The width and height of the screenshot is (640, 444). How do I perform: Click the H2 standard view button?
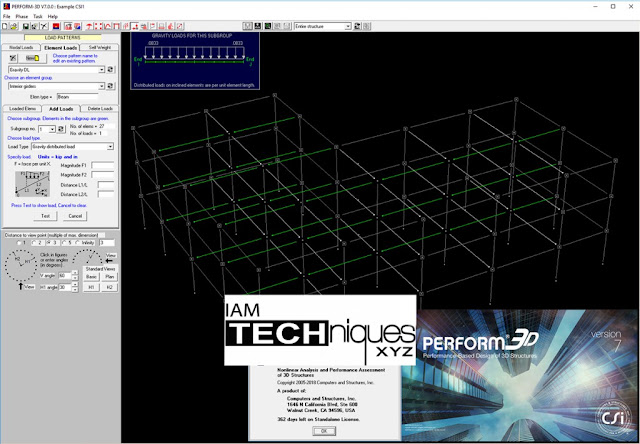[x=109, y=287]
